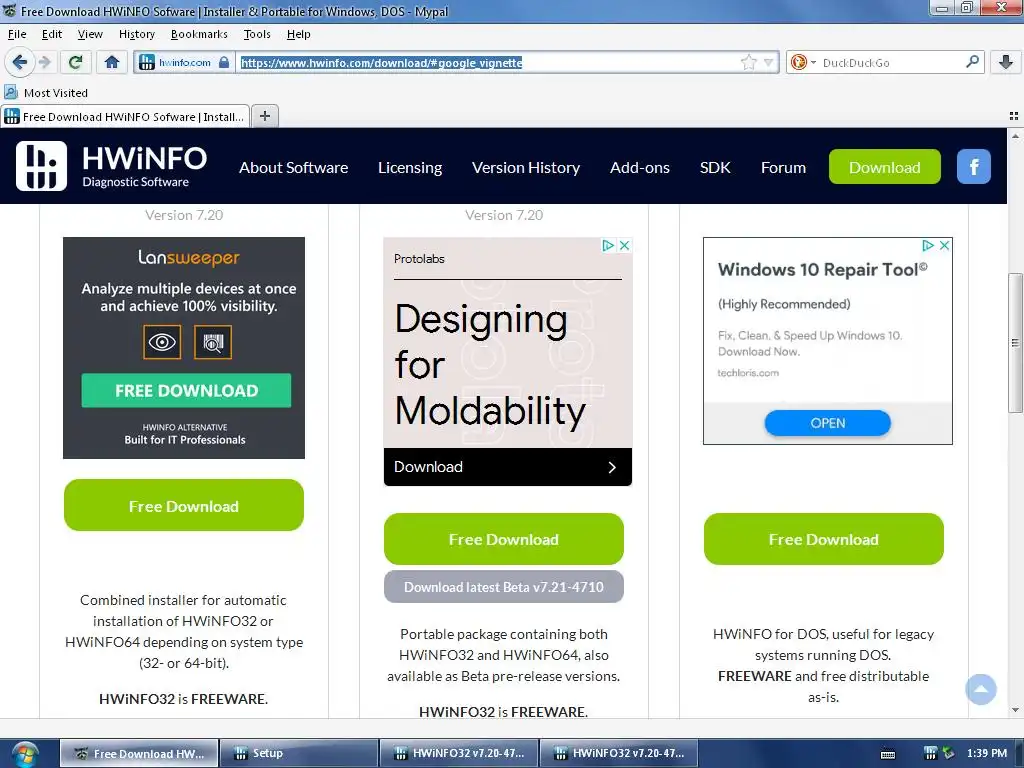Click the vertical scrollbar thumb
Screen dimensions: 1024x768
click(x=1015, y=343)
